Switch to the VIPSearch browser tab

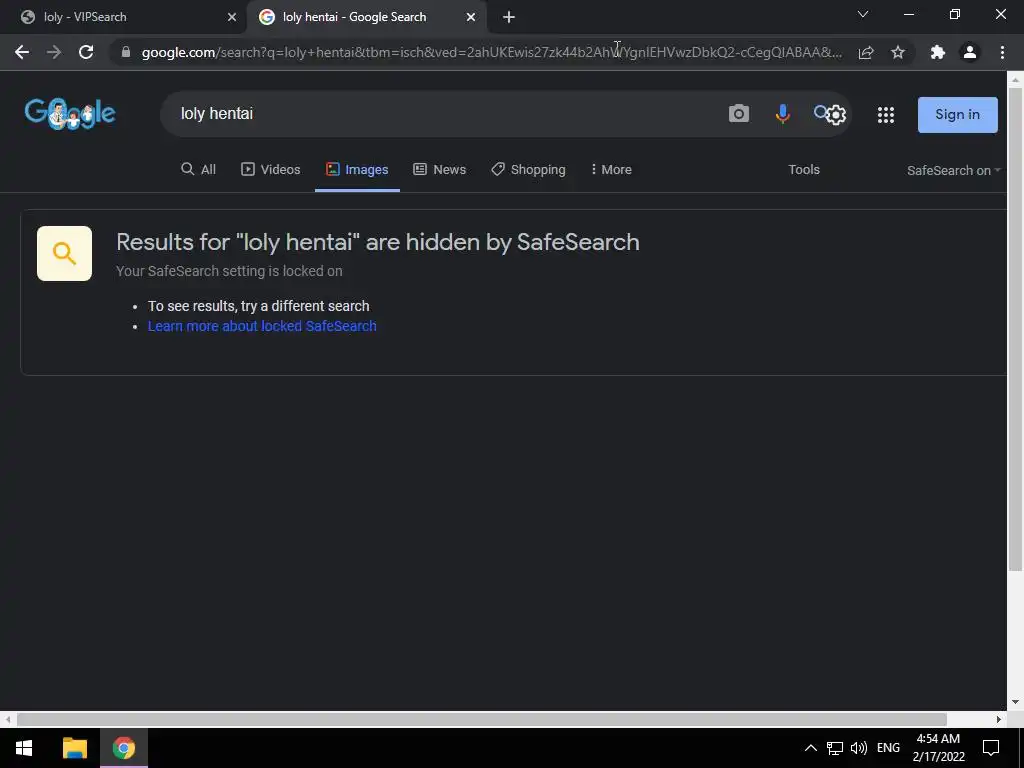coord(123,17)
